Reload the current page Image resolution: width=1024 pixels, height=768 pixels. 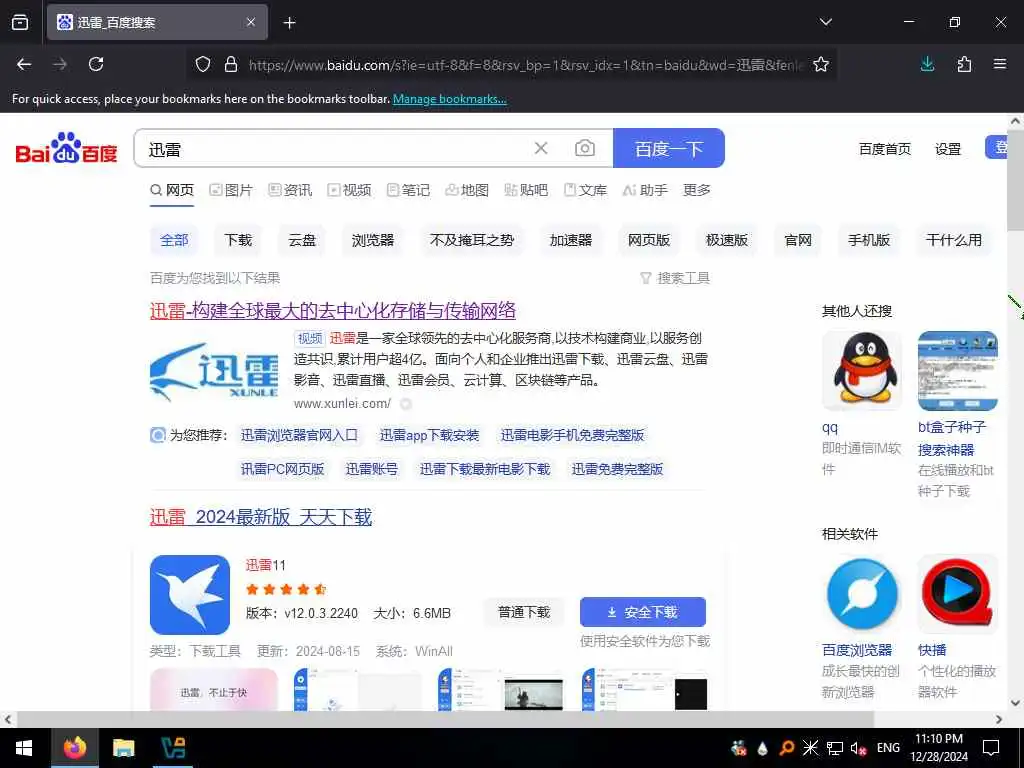(x=96, y=64)
